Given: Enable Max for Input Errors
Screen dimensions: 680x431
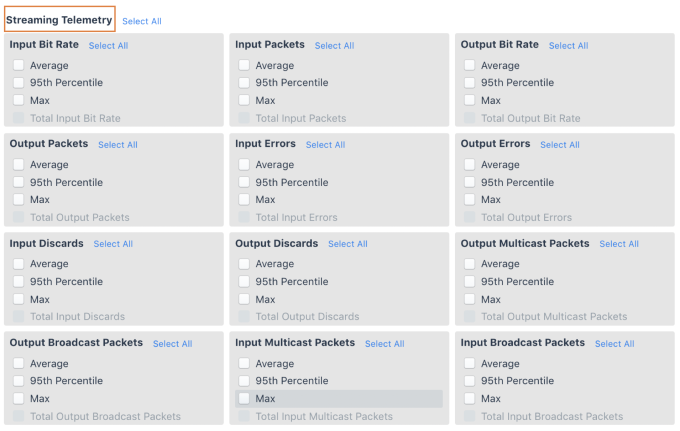Looking at the screenshot, I should pos(244,199).
